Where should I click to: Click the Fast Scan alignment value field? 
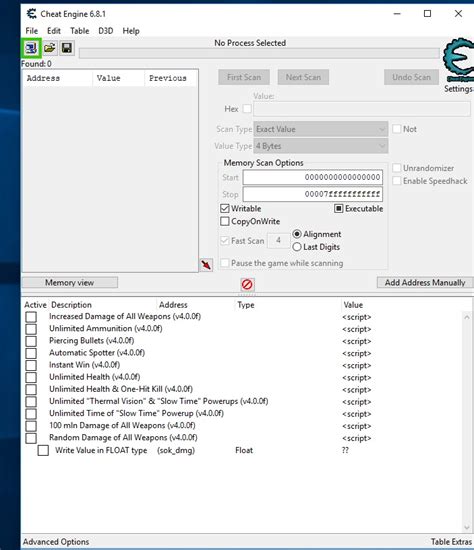(278, 241)
